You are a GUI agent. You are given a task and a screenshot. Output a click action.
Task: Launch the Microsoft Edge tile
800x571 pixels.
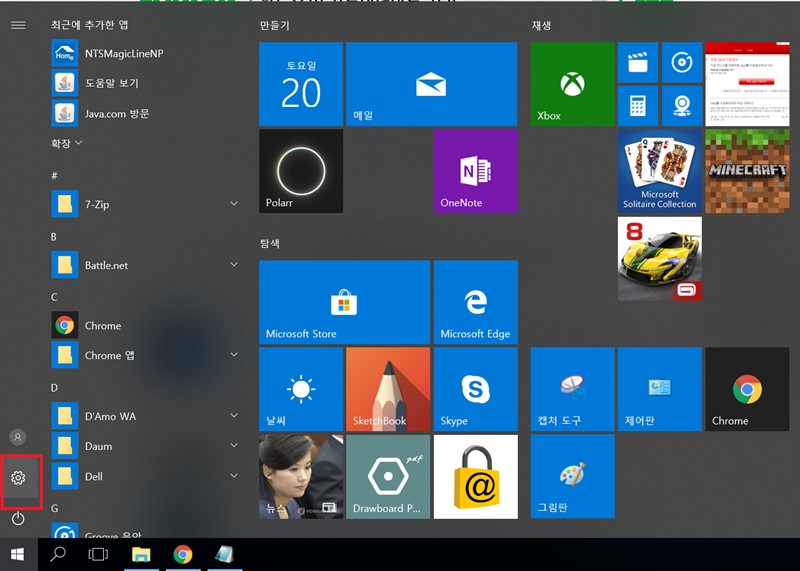click(x=476, y=302)
